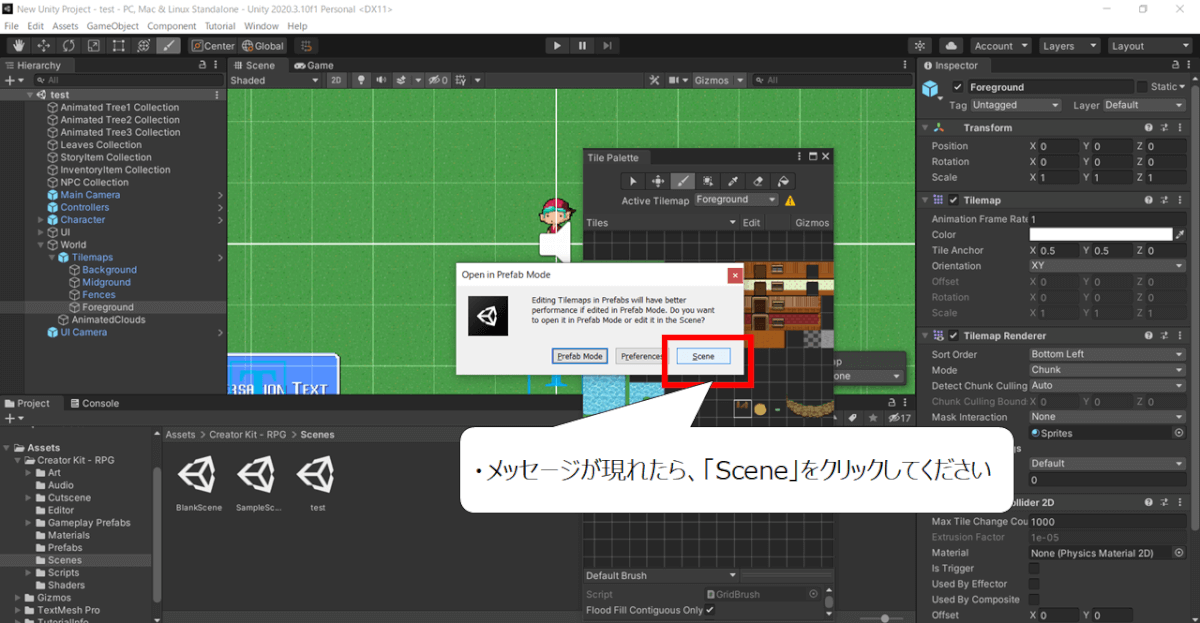Select the Move tool in main toolbar

pyautogui.click(x=44, y=46)
